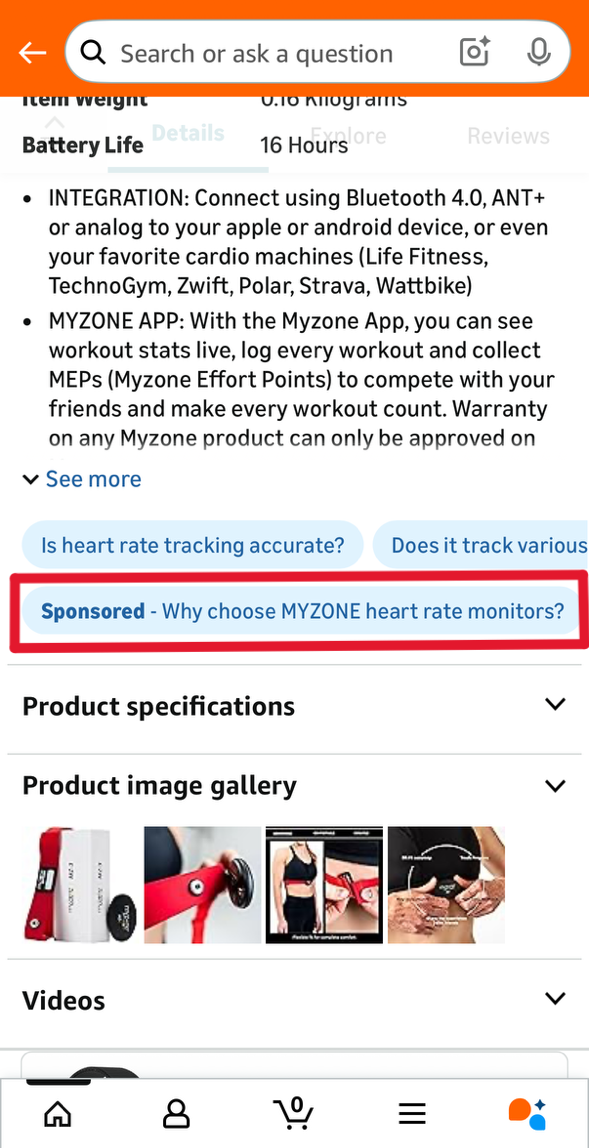
Task: Expand the See more product description
Action: [x=81, y=479]
